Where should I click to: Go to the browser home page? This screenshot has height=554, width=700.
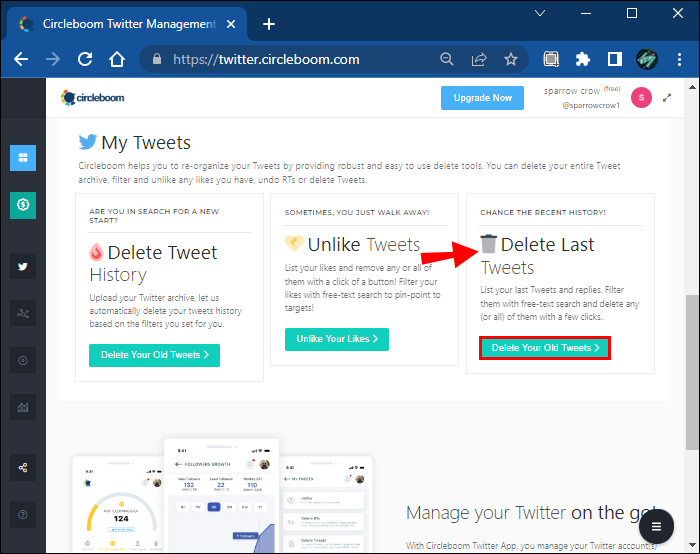(x=117, y=59)
